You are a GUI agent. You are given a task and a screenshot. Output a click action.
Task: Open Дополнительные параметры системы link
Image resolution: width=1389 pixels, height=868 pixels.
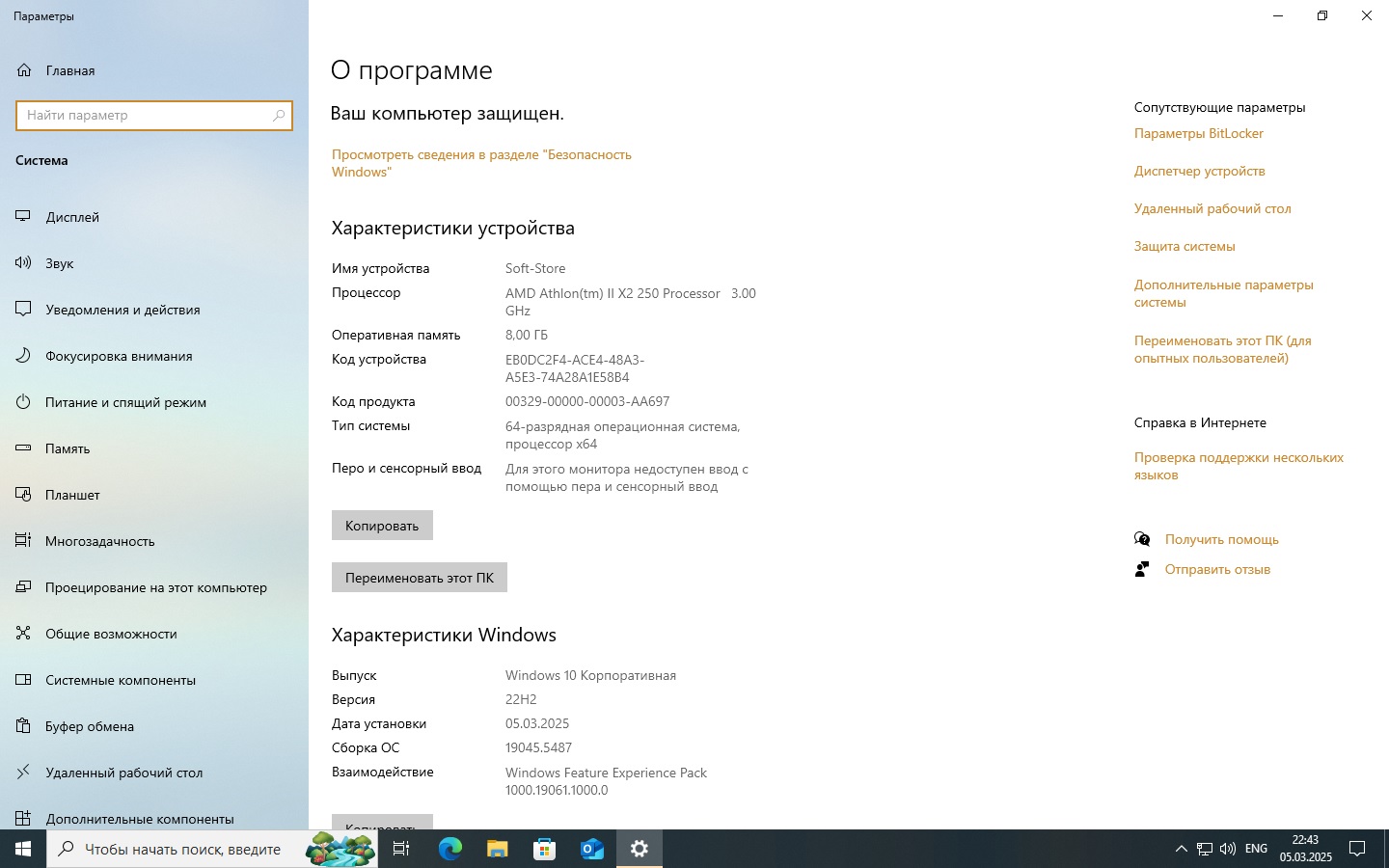1224,293
